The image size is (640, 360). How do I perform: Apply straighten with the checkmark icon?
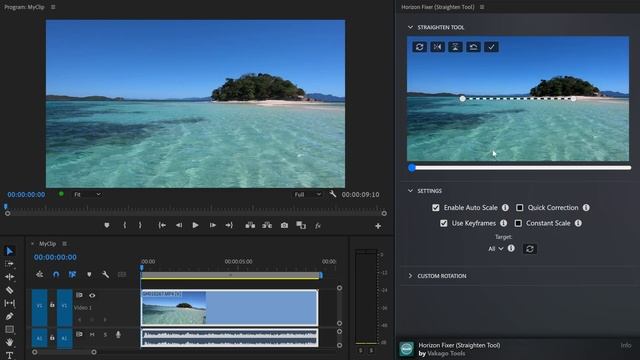(491, 47)
